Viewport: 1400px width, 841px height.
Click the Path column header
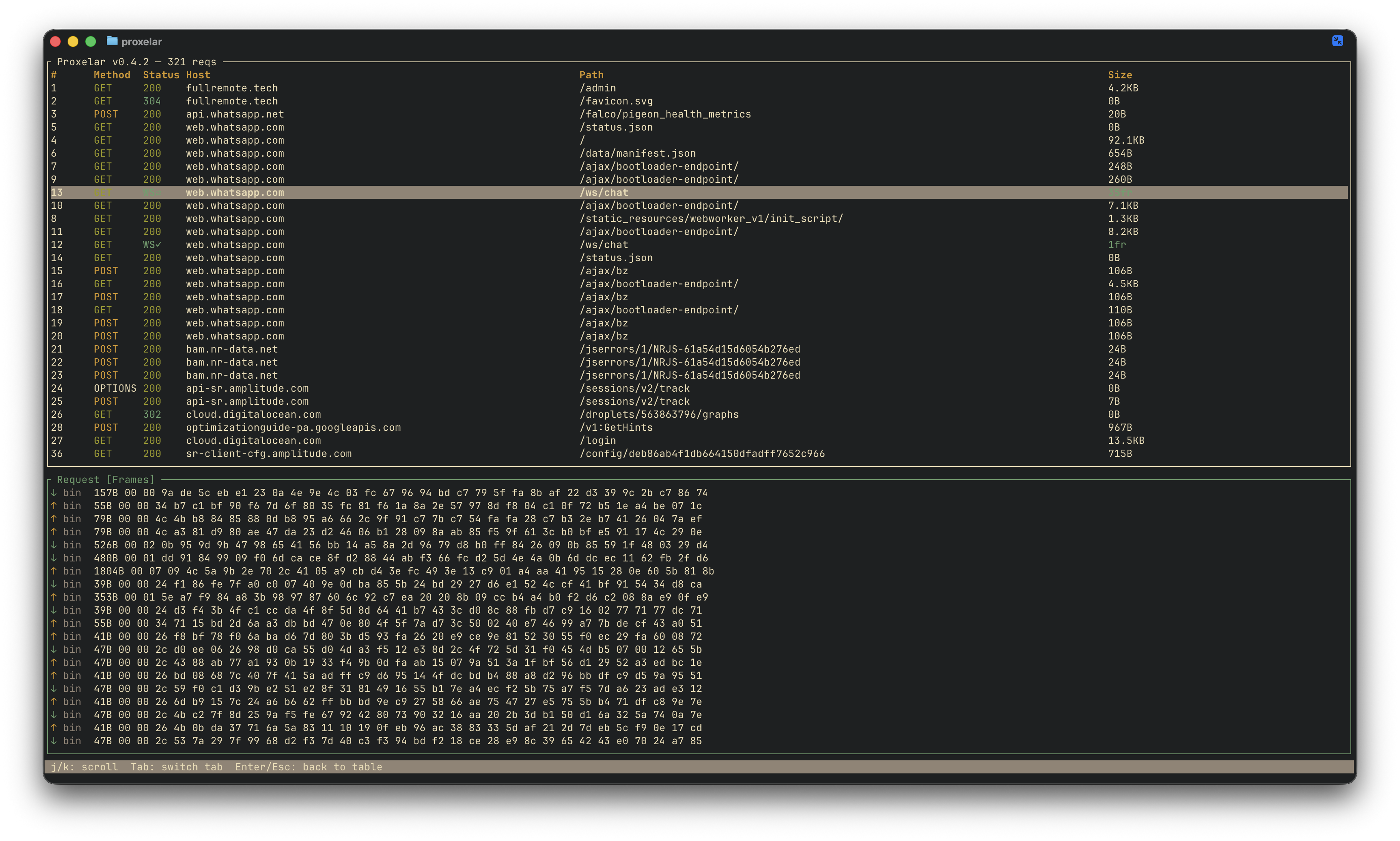(x=591, y=74)
